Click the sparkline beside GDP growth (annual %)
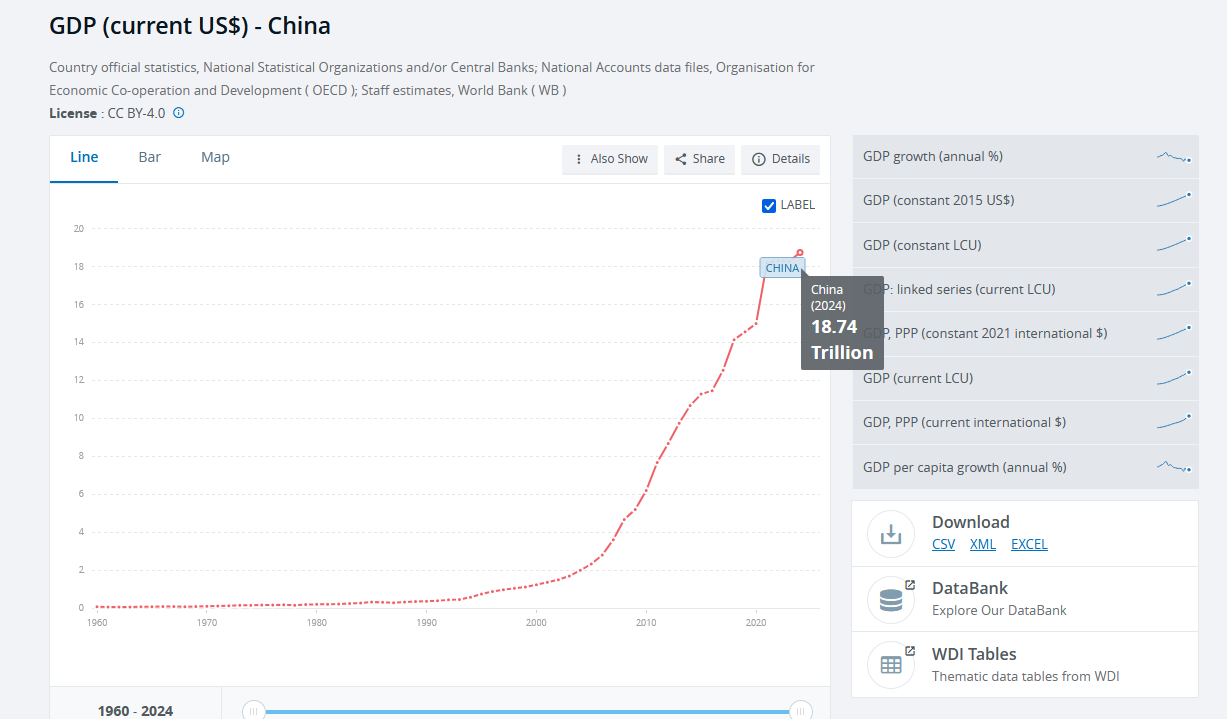The image size is (1227, 719). (x=1174, y=157)
